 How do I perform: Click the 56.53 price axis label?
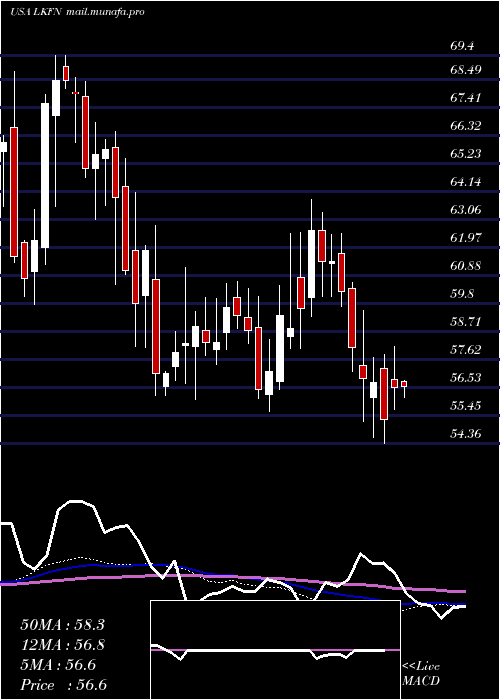click(466, 378)
